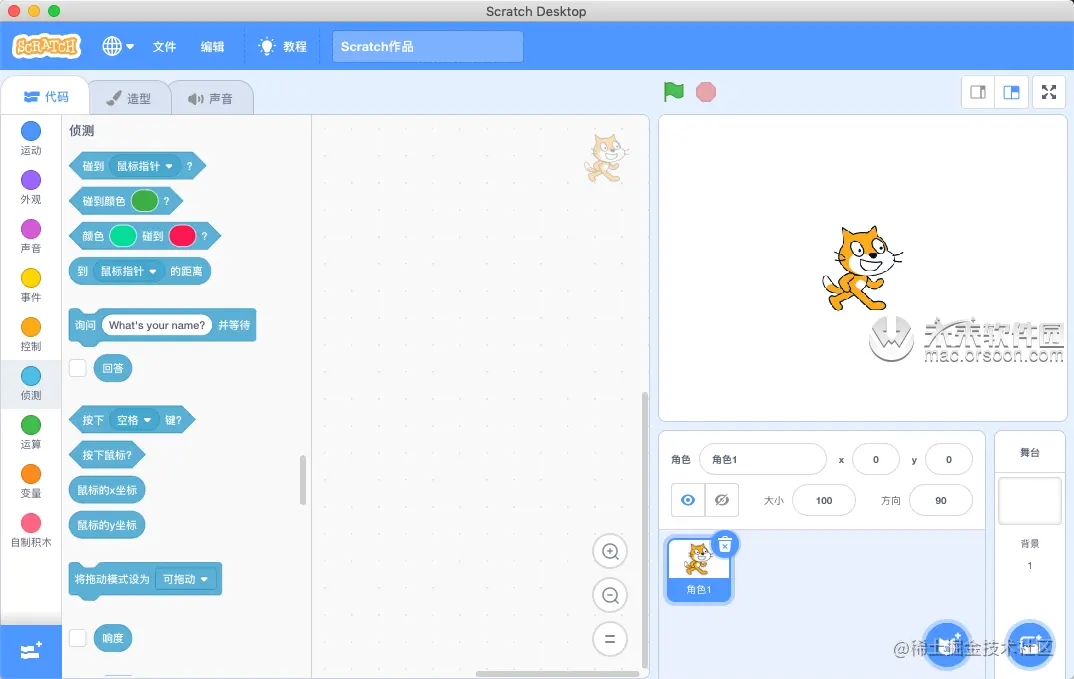
Task: Select the 变量 block category
Action: 31,482
